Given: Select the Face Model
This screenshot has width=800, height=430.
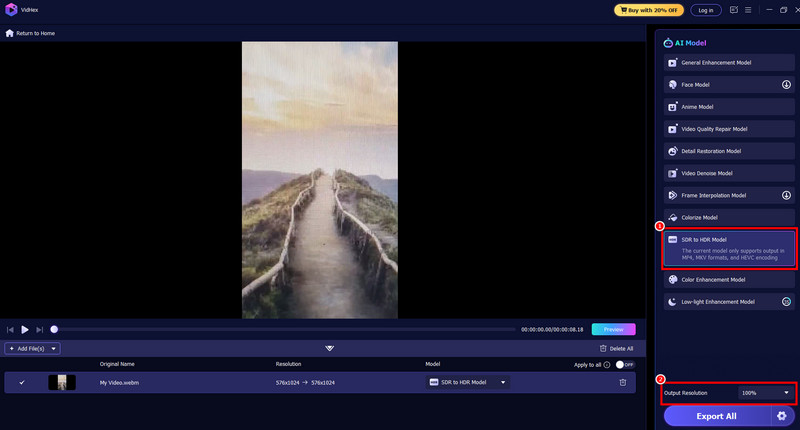Looking at the screenshot, I should 729,85.
